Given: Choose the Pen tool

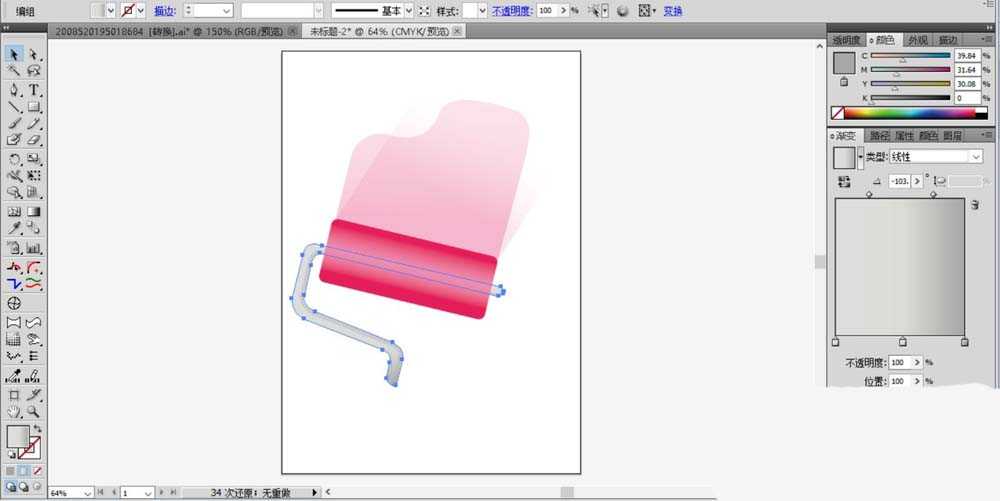Looking at the screenshot, I should [14, 90].
